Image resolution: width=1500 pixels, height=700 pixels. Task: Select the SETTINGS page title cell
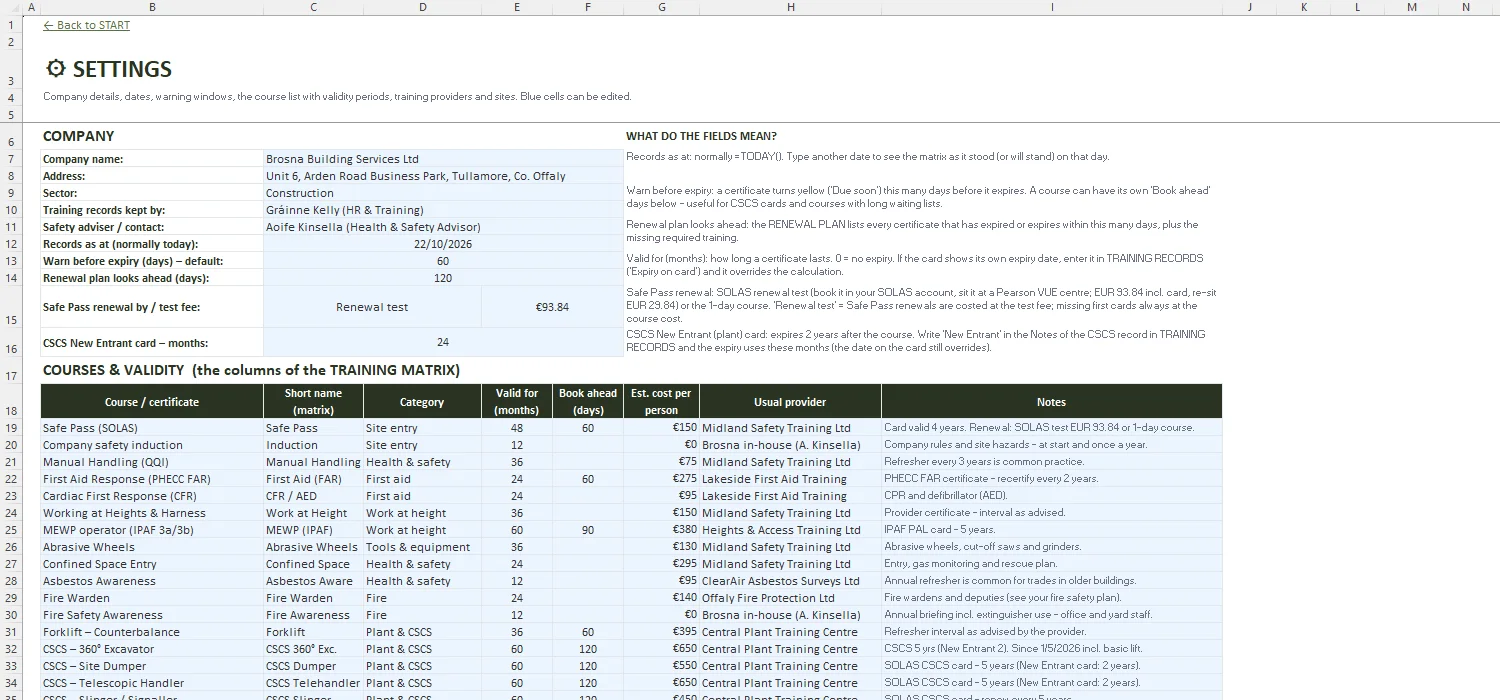click(109, 69)
